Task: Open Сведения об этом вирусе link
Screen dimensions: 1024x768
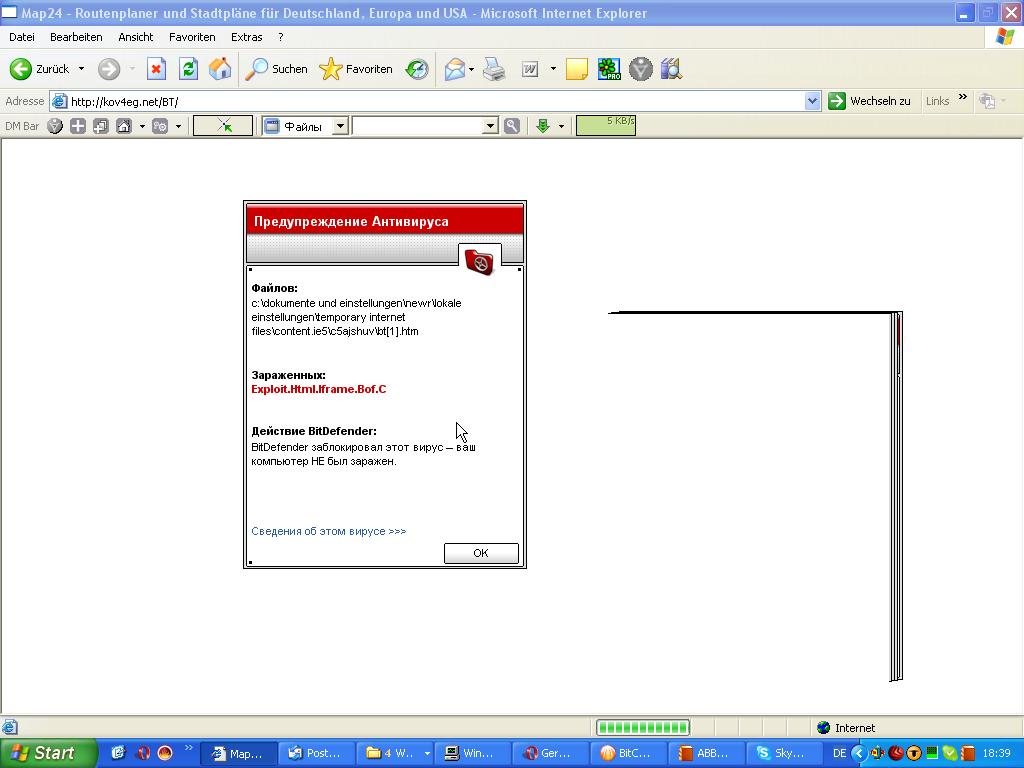Action: 328,531
